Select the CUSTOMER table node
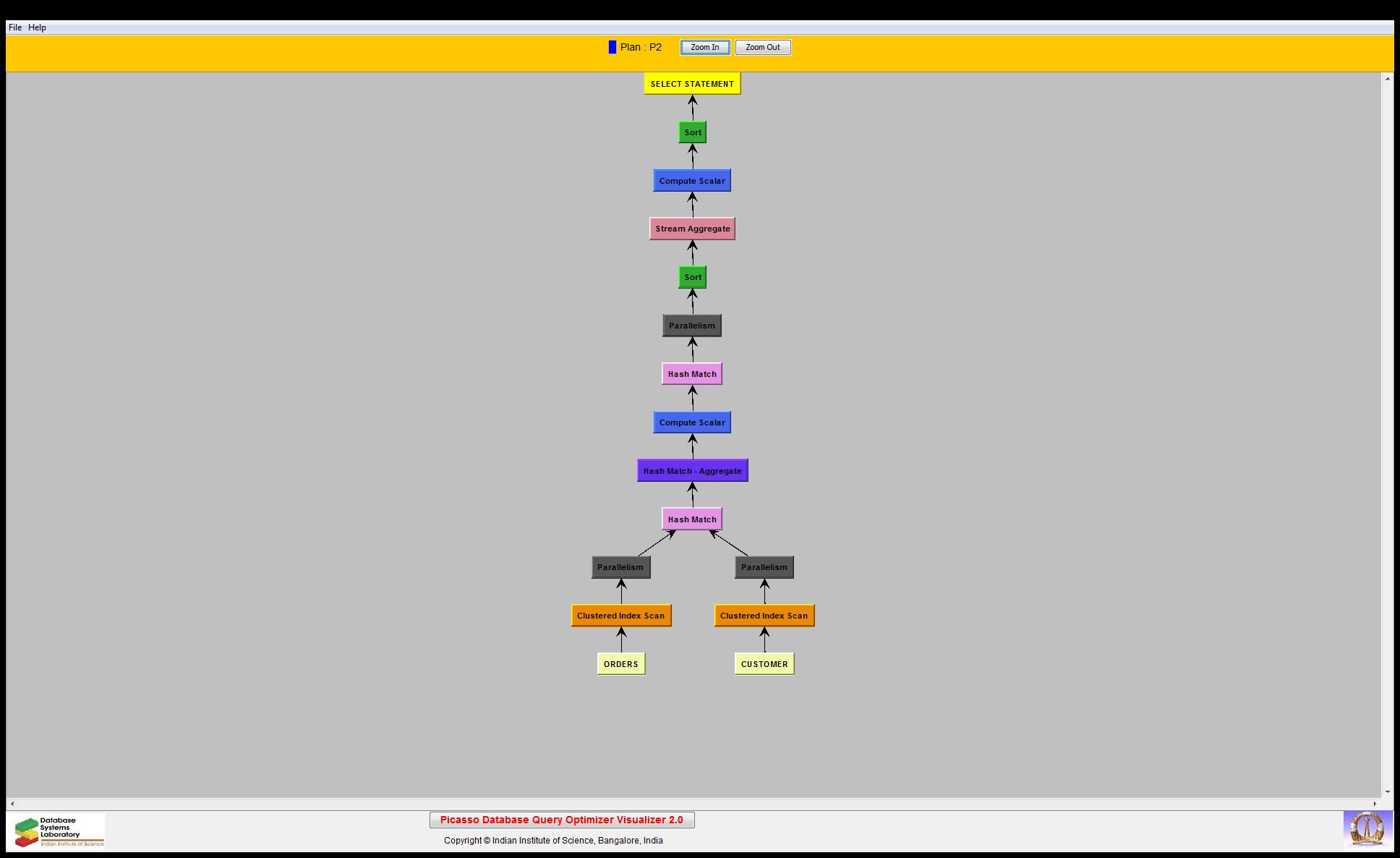The height and width of the screenshot is (858, 1400). pyautogui.click(x=764, y=664)
